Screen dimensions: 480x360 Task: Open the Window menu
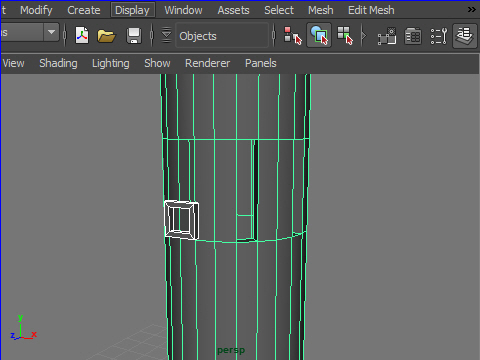[183, 10]
